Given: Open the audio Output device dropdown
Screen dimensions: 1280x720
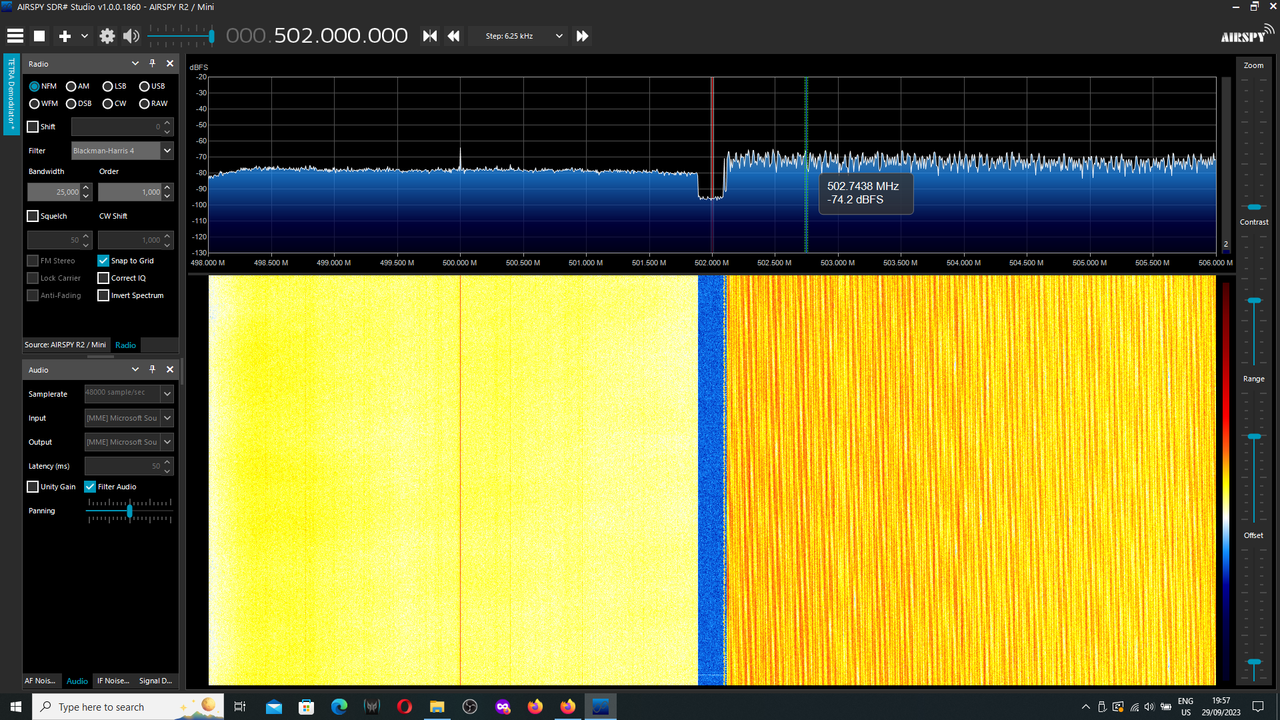Looking at the screenshot, I should pyautogui.click(x=129, y=442).
